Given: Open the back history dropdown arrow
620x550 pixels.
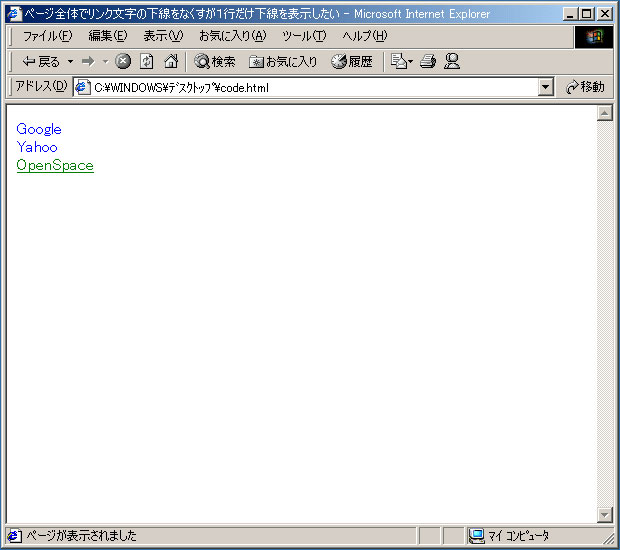Looking at the screenshot, I should [x=70, y=62].
